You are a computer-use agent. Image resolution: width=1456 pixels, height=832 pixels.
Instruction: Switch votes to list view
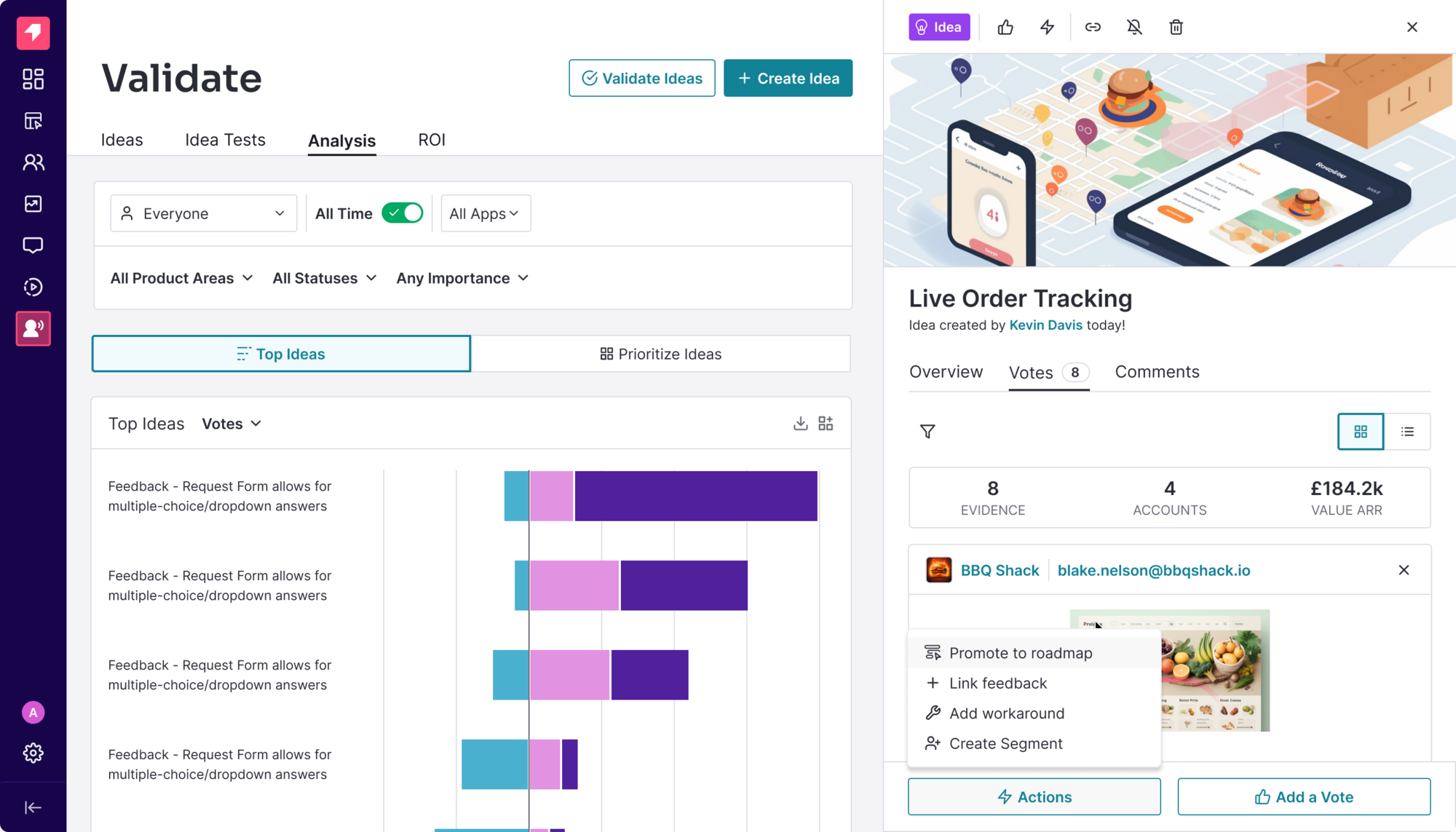(1407, 432)
